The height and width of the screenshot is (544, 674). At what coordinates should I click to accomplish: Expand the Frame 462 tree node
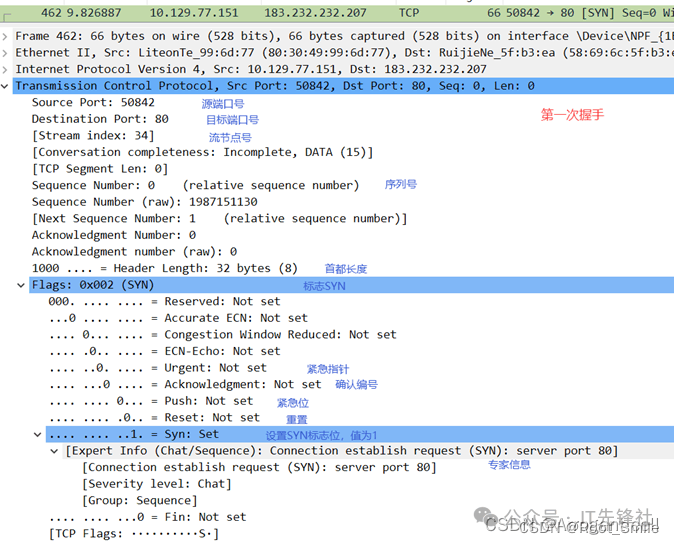click(7, 36)
